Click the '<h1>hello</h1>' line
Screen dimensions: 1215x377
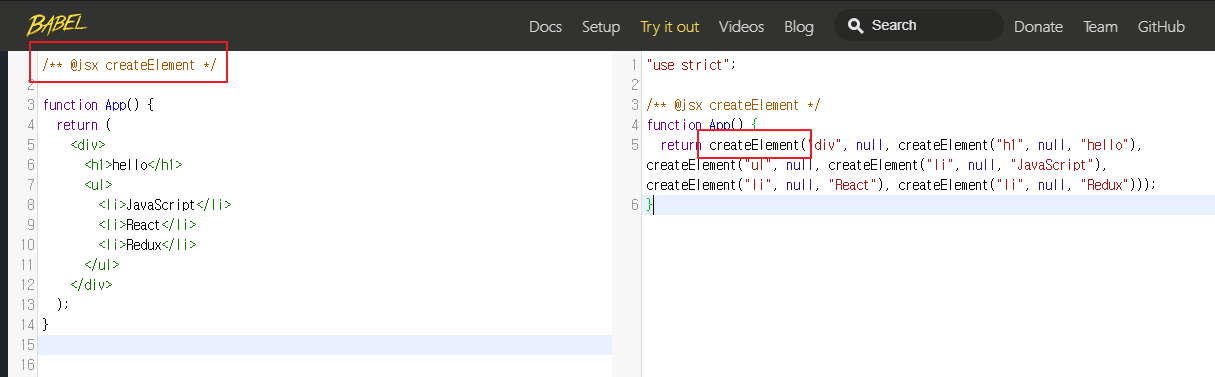click(x=133, y=165)
